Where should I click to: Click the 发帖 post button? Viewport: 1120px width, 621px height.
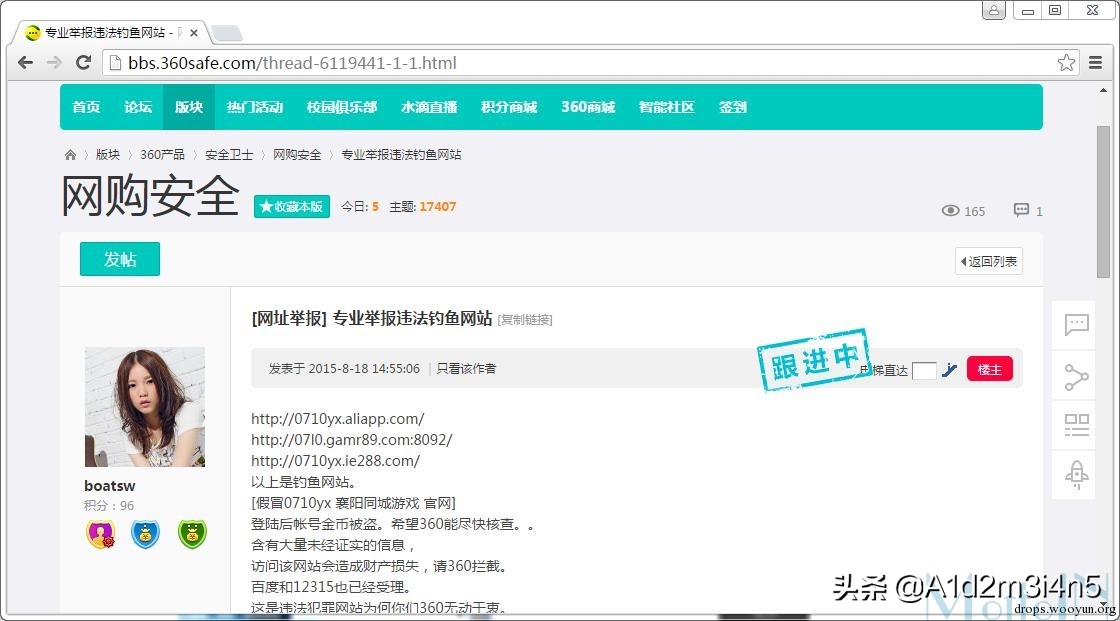click(119, 259)
